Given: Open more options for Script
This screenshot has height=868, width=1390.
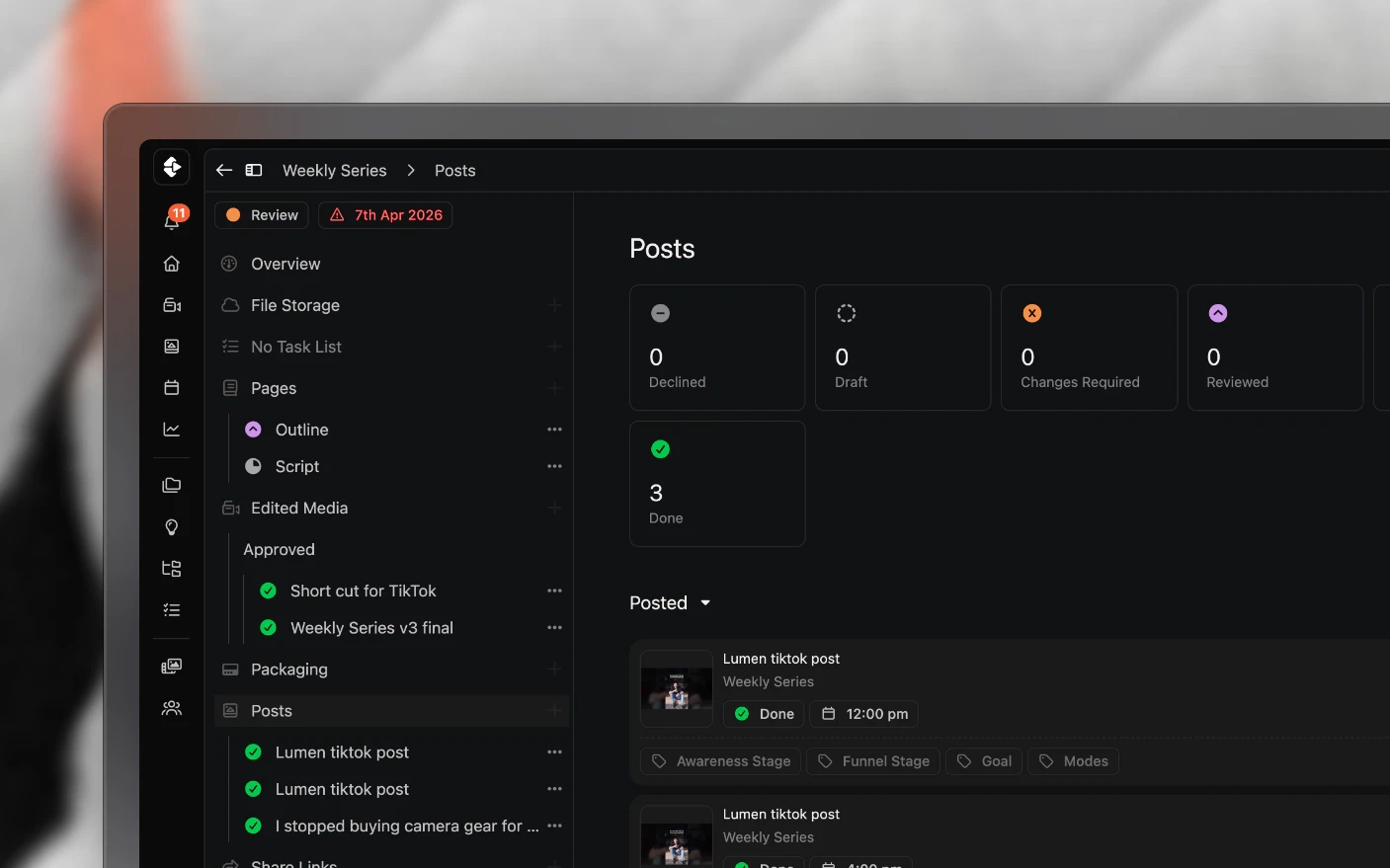Looking at the screenshot, I should (x=554, y=466).
